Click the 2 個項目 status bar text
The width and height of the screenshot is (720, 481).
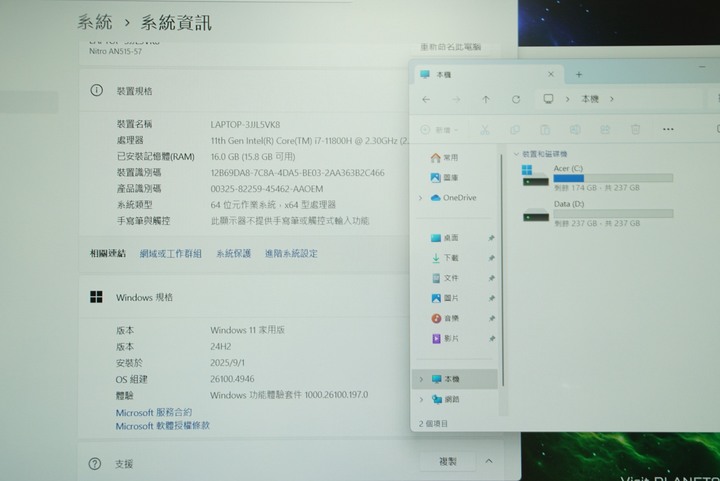coord(433,424)
